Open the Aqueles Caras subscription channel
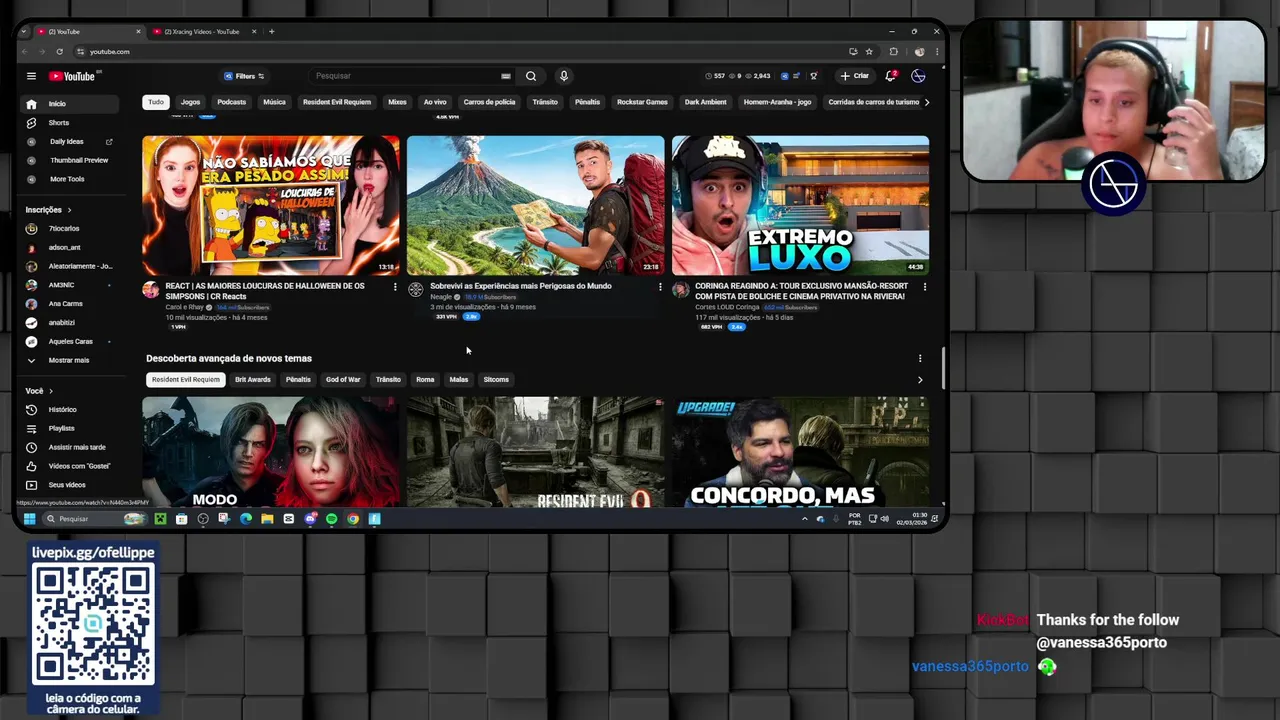This screenshot has width=1280, height=720. point(70,342)
